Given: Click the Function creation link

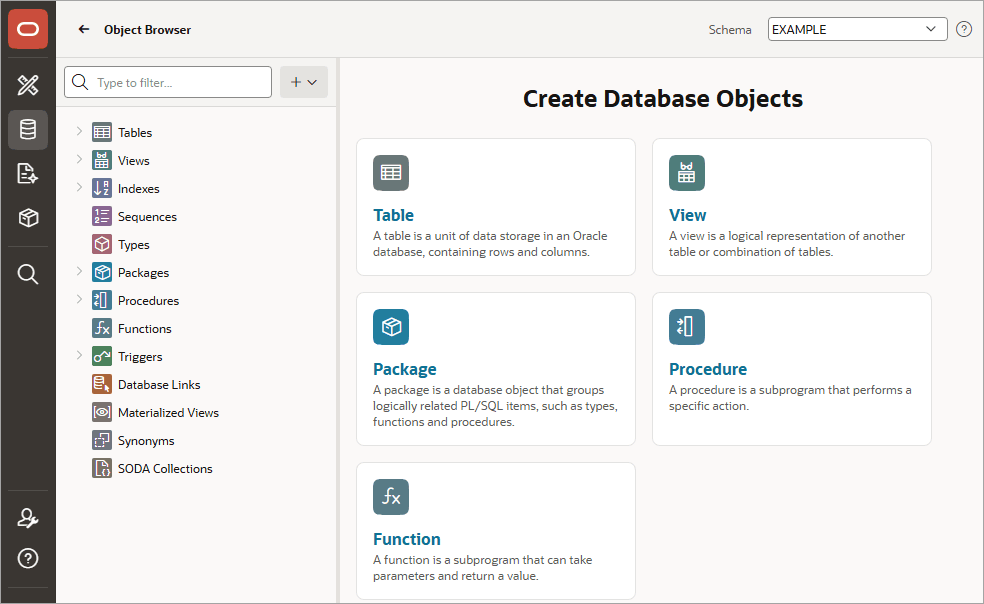Looking at the screenshot, I should tap(407, 539).
